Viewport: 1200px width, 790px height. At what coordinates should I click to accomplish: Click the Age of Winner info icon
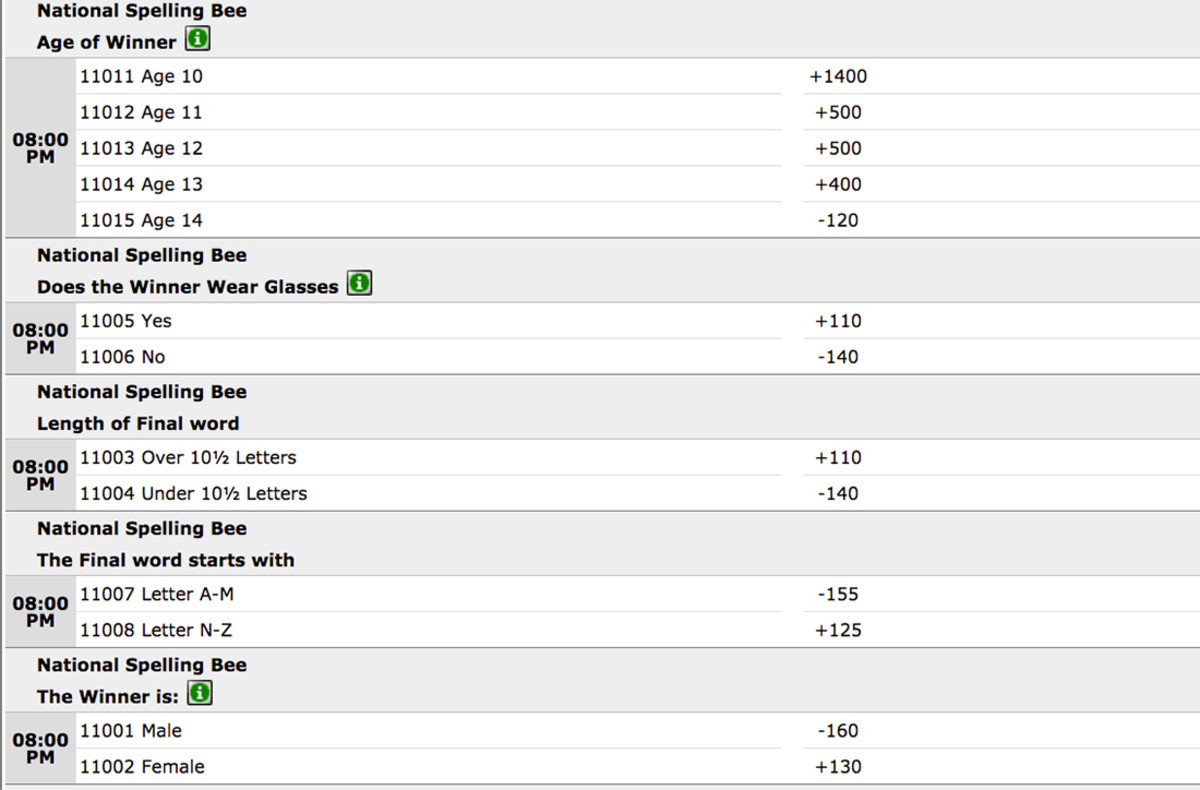[x=199, y=40]
